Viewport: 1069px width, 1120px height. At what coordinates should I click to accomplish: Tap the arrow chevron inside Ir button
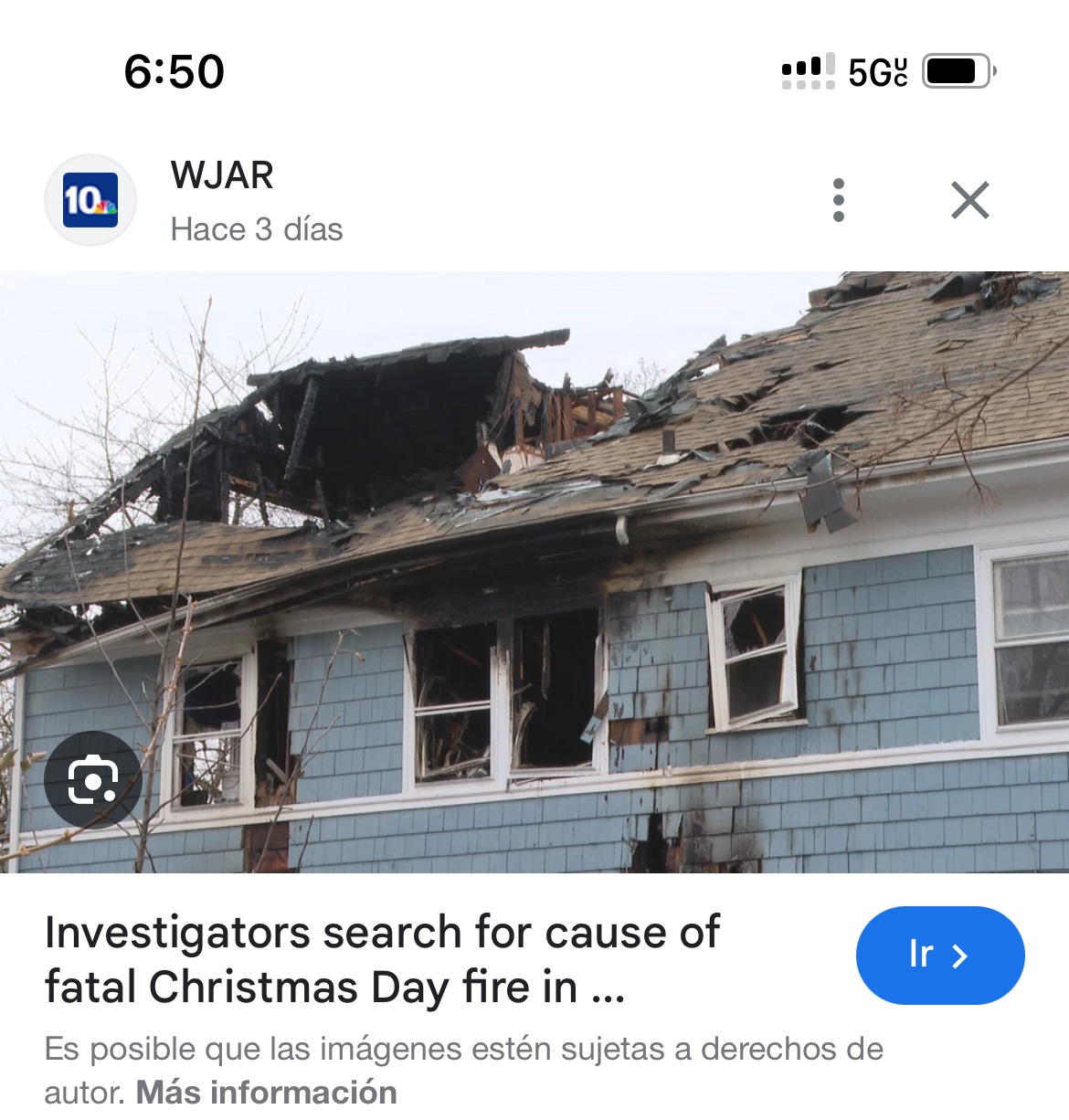(959, 956)
